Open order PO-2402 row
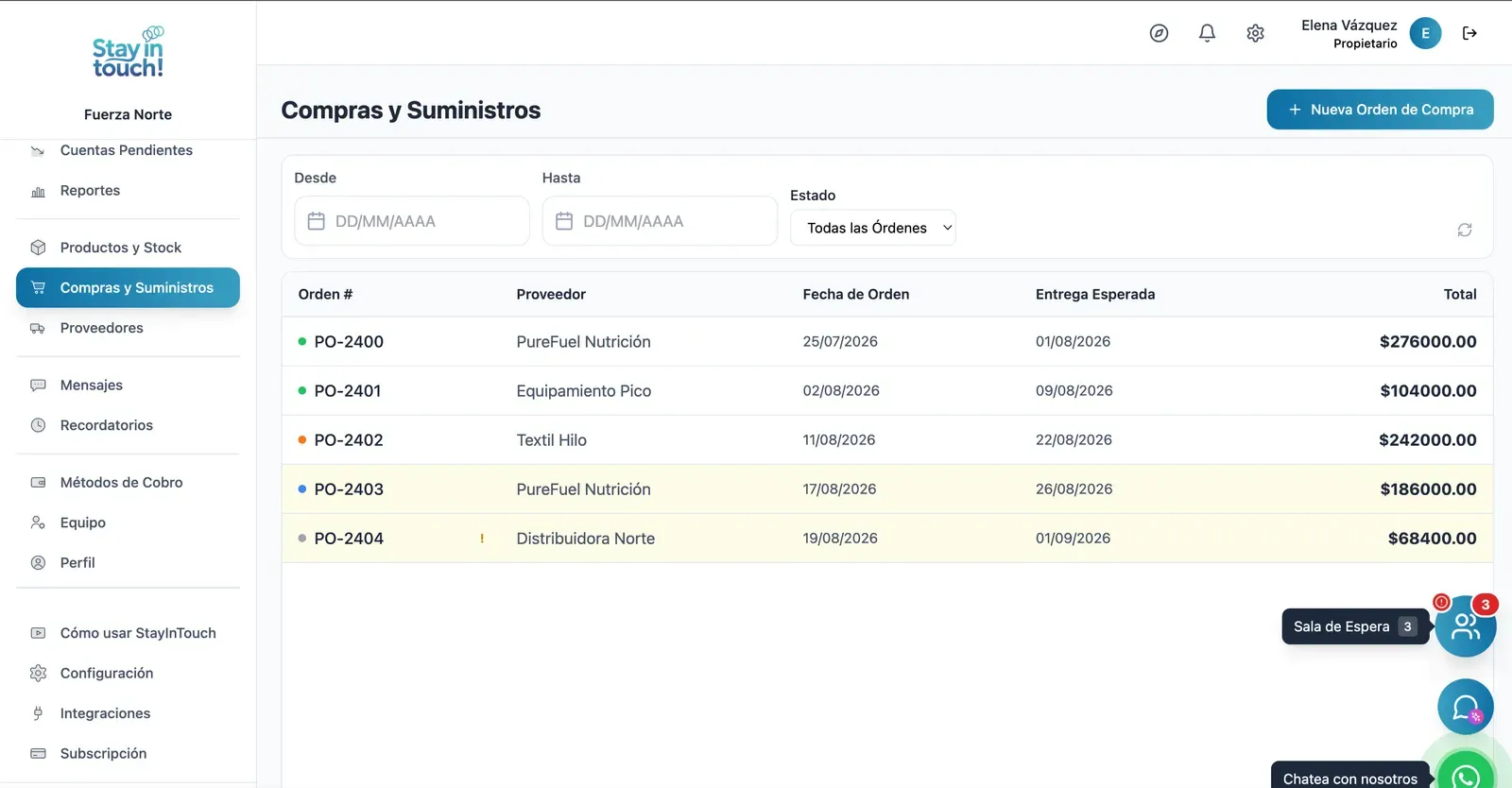 pos(887,439)
